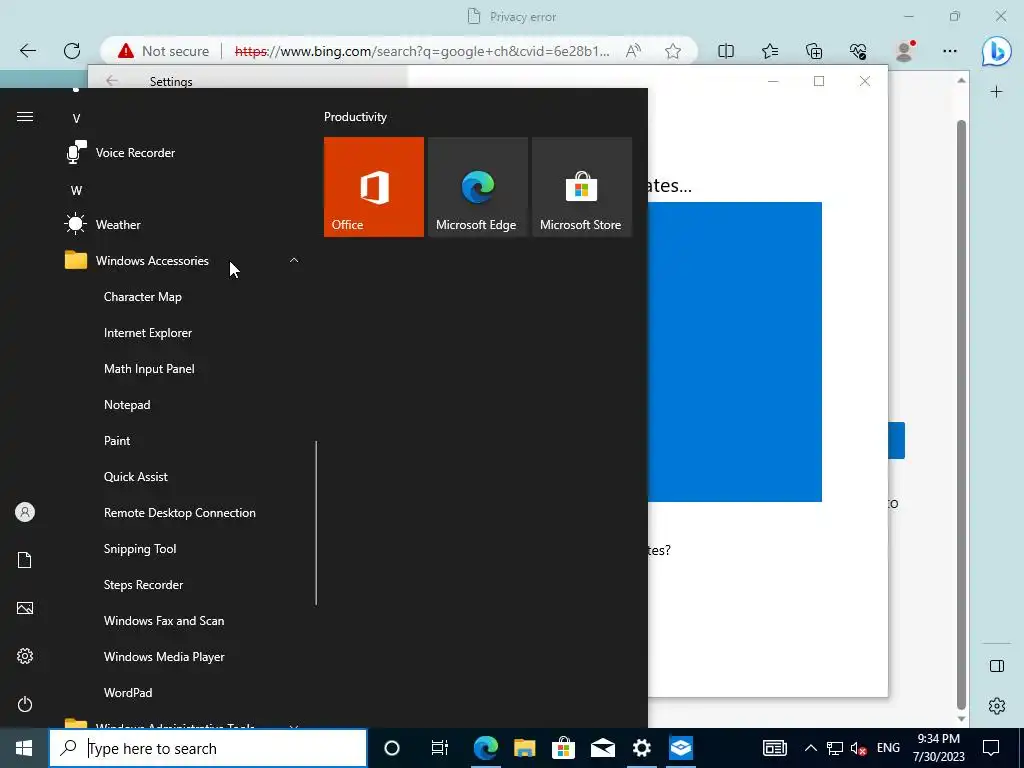The height and width of the screenshot is (768, 1024).
Task: Open Windows Fax and Scan
Action: tap(164, 620)
